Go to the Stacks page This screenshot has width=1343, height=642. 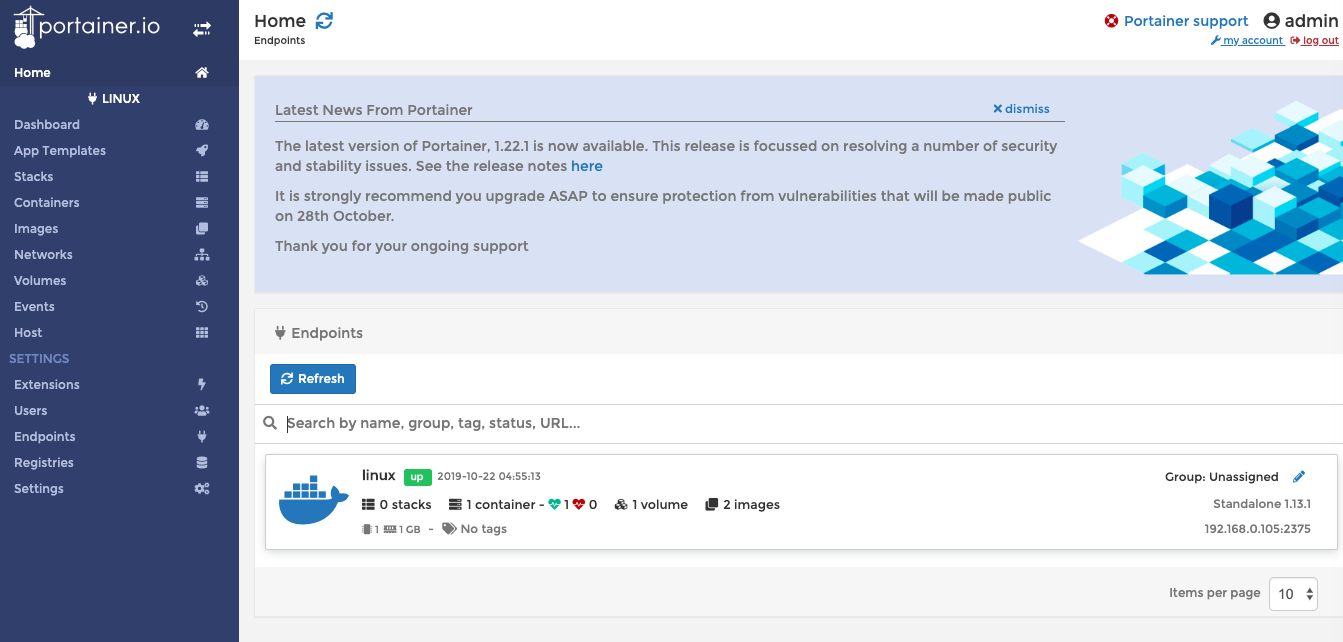click(x=34, y=177)
